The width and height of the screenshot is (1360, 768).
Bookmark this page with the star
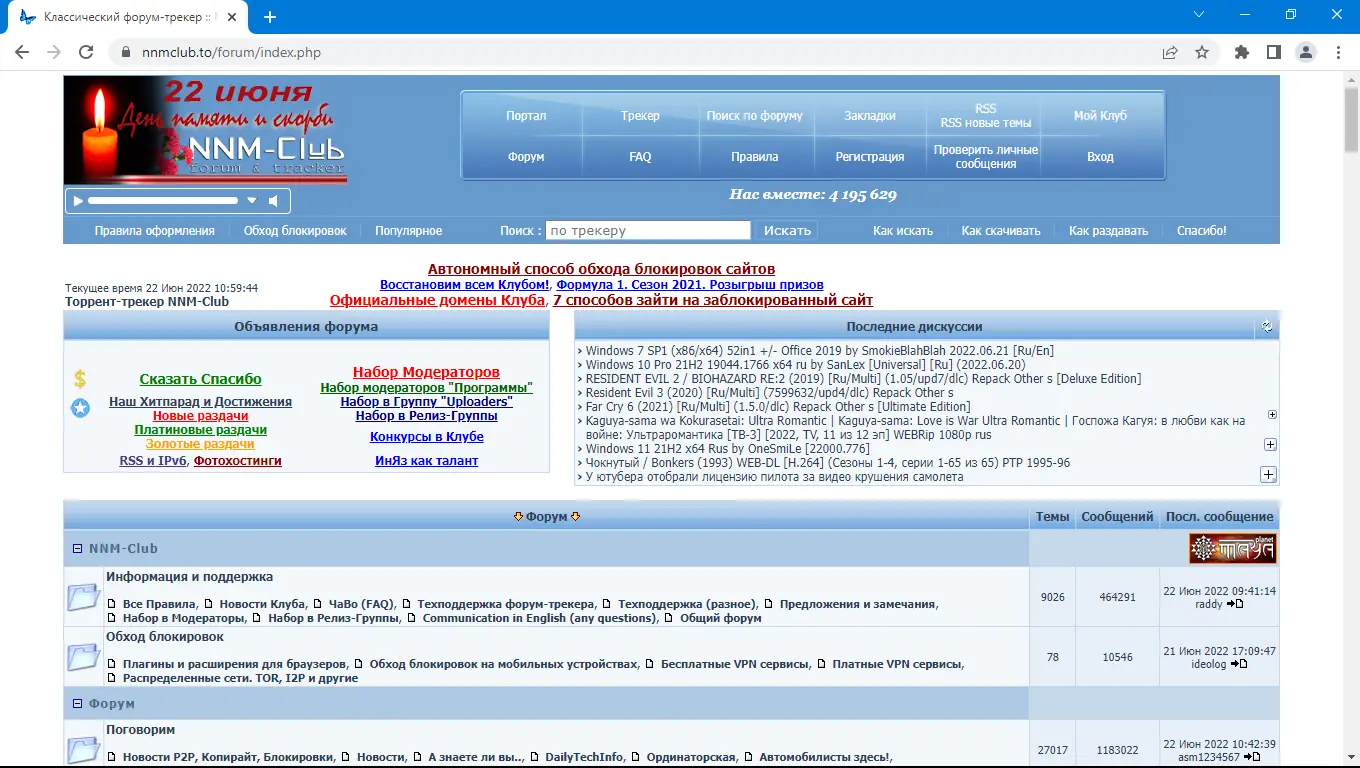coord(1202,52)
